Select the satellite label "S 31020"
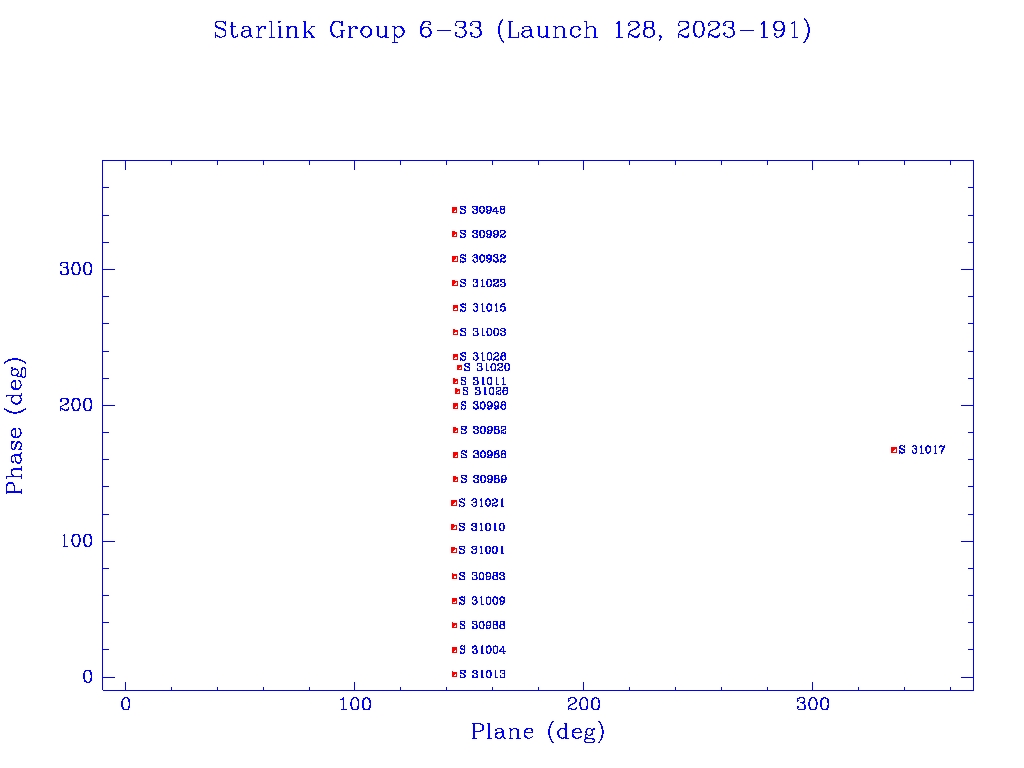1024x768 pixels. tap(487, 368)
